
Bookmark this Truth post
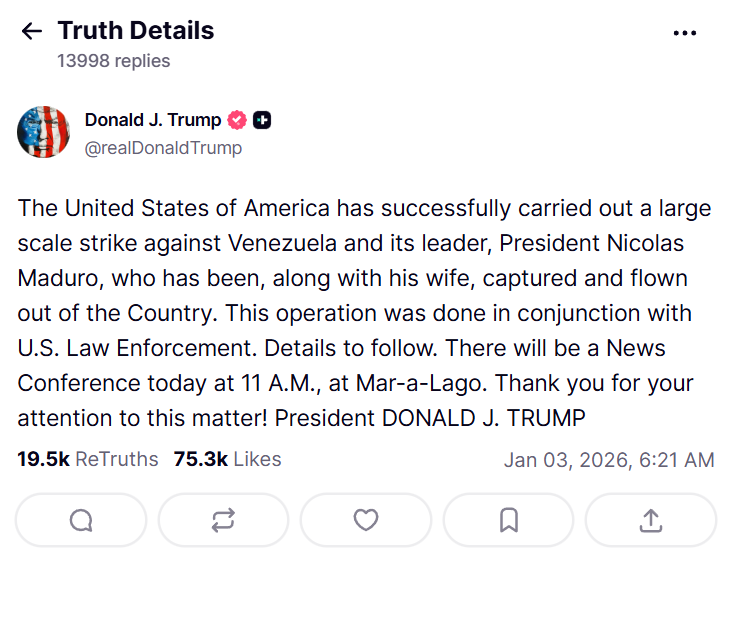pos(508,520)
